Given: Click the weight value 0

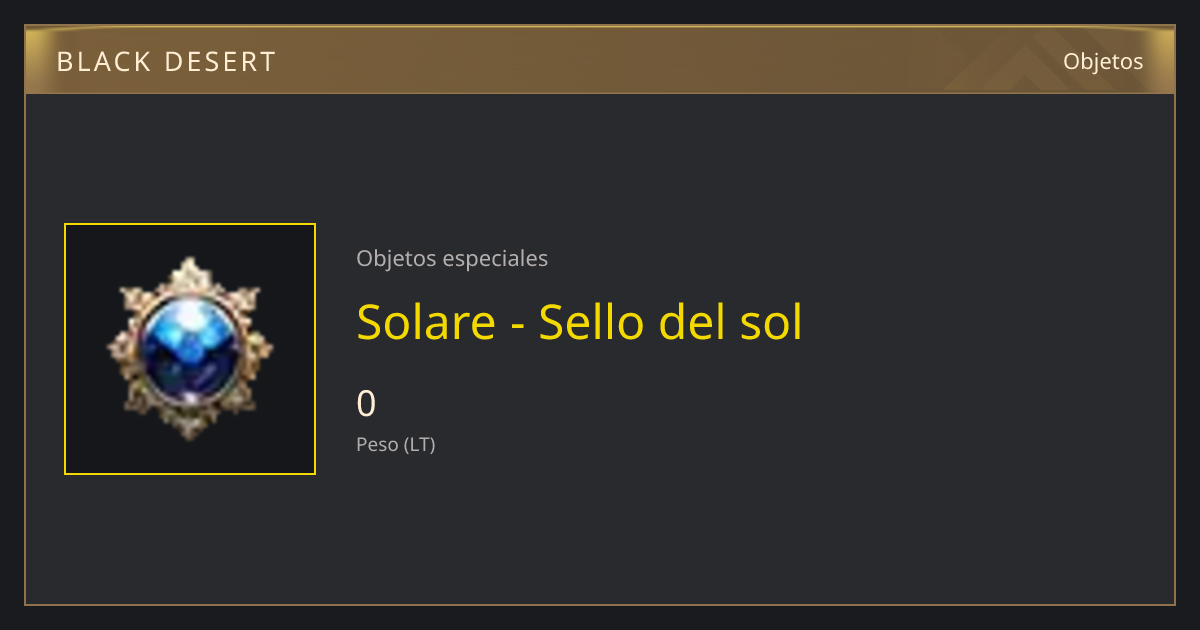Looking at the screenshot, I should [366, 404].
